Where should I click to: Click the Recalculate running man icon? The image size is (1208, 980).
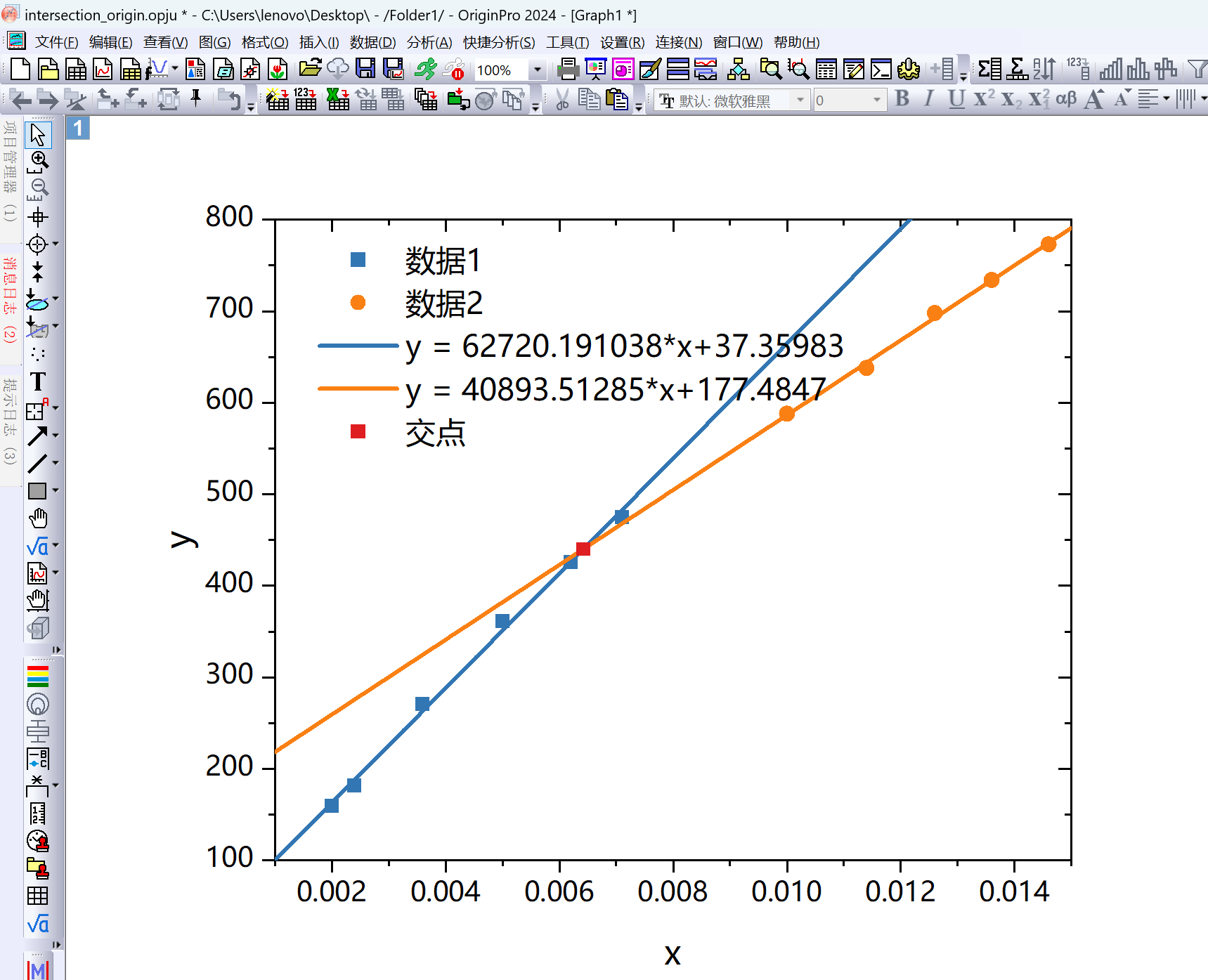click(x=425, y=69)
